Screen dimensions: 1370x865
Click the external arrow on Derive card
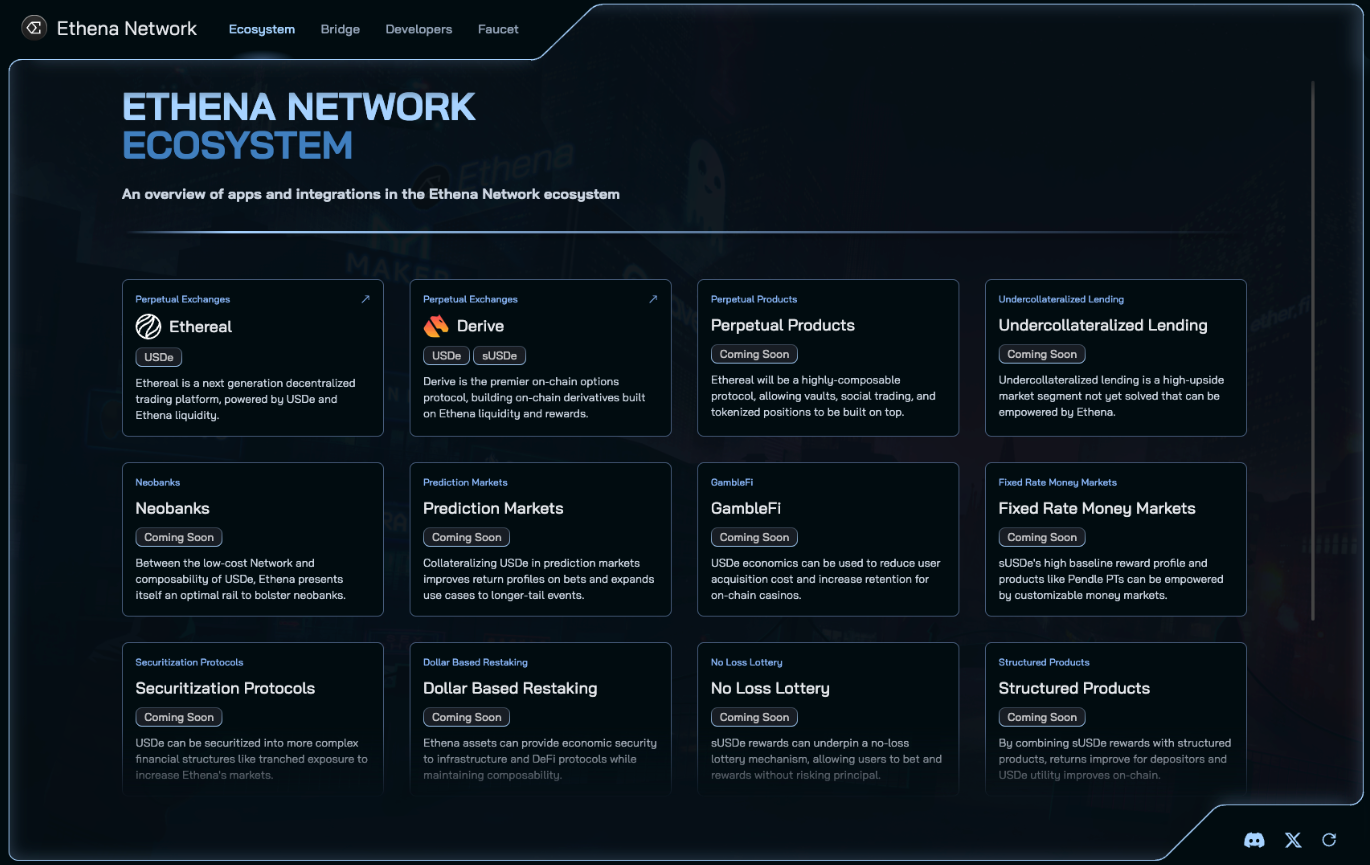tap(653, 299)
